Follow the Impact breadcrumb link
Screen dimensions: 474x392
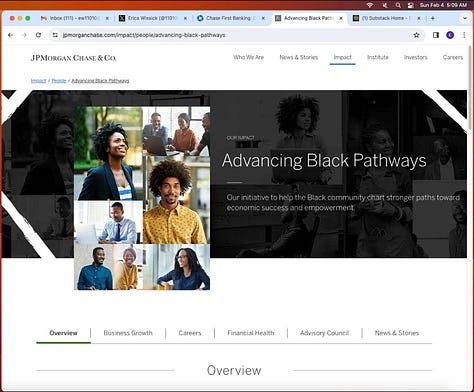coord(38,81)
